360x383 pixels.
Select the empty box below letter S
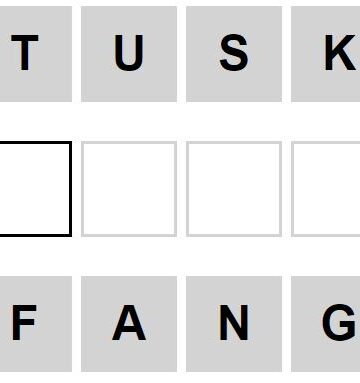(x=234, y=189)
